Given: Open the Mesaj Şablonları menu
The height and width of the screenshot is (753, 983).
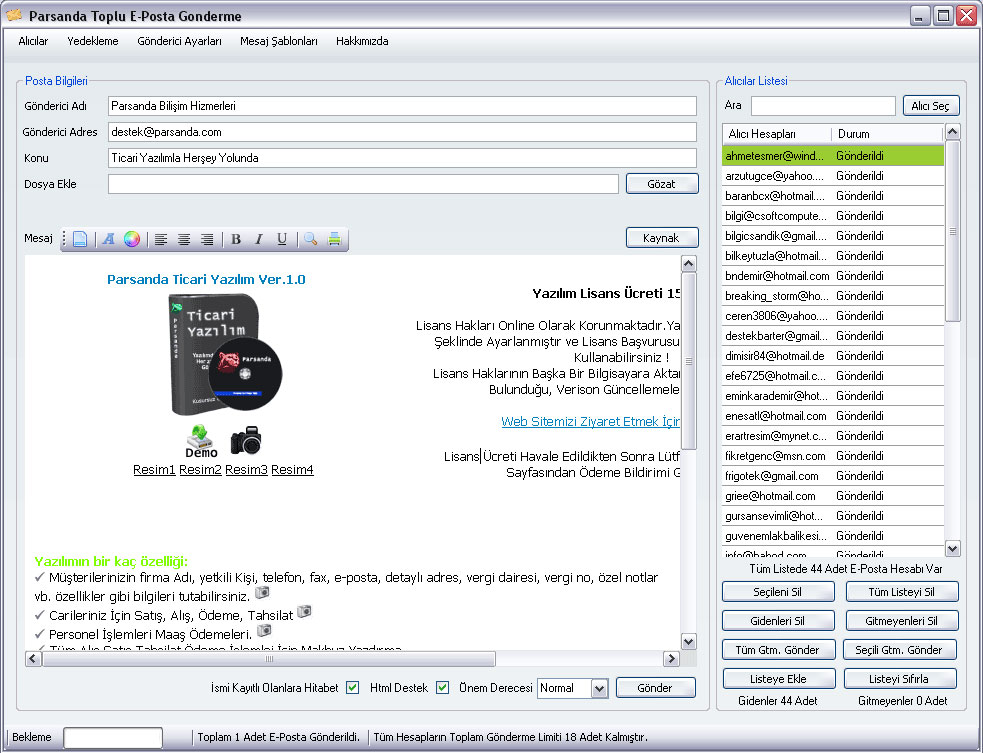Looking at the screenshot, I should (x=279, y=41).
